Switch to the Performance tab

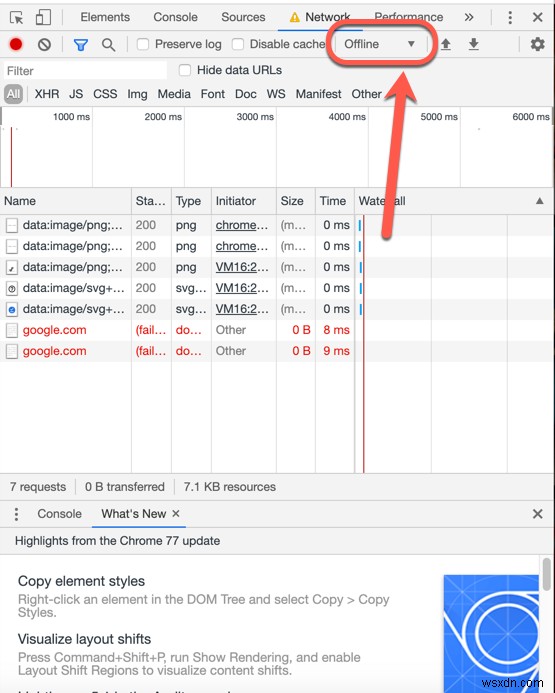tap(409, 17)
